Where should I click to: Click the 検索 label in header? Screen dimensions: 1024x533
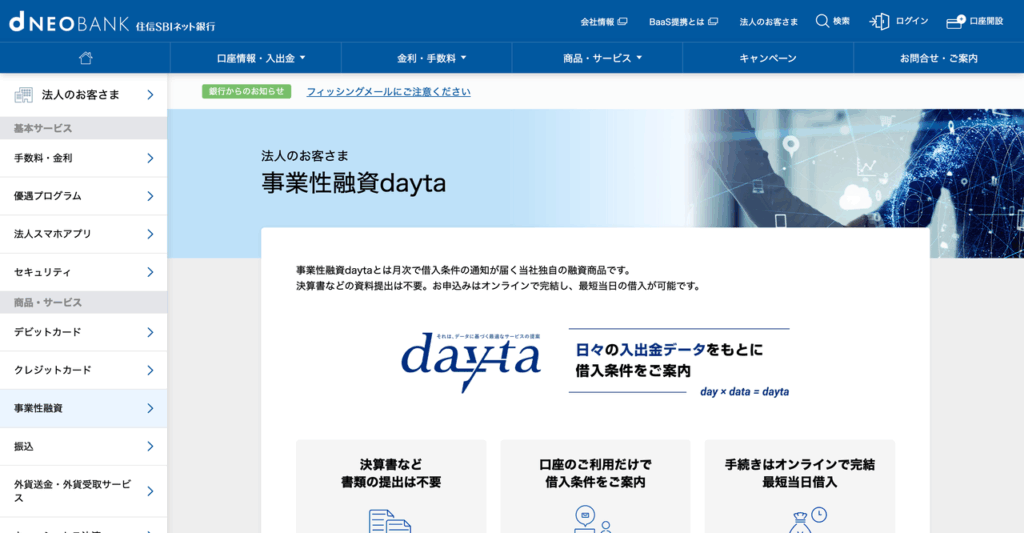coord(841,21)
